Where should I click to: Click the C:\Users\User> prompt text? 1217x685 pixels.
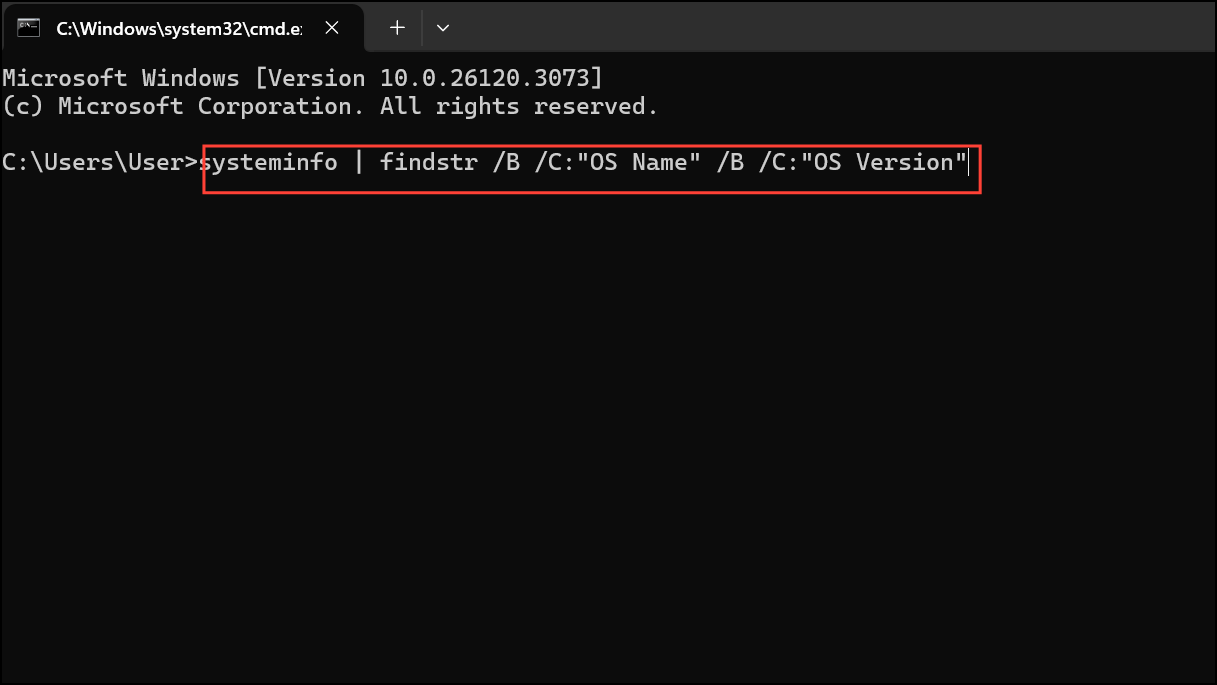(100, 162)
